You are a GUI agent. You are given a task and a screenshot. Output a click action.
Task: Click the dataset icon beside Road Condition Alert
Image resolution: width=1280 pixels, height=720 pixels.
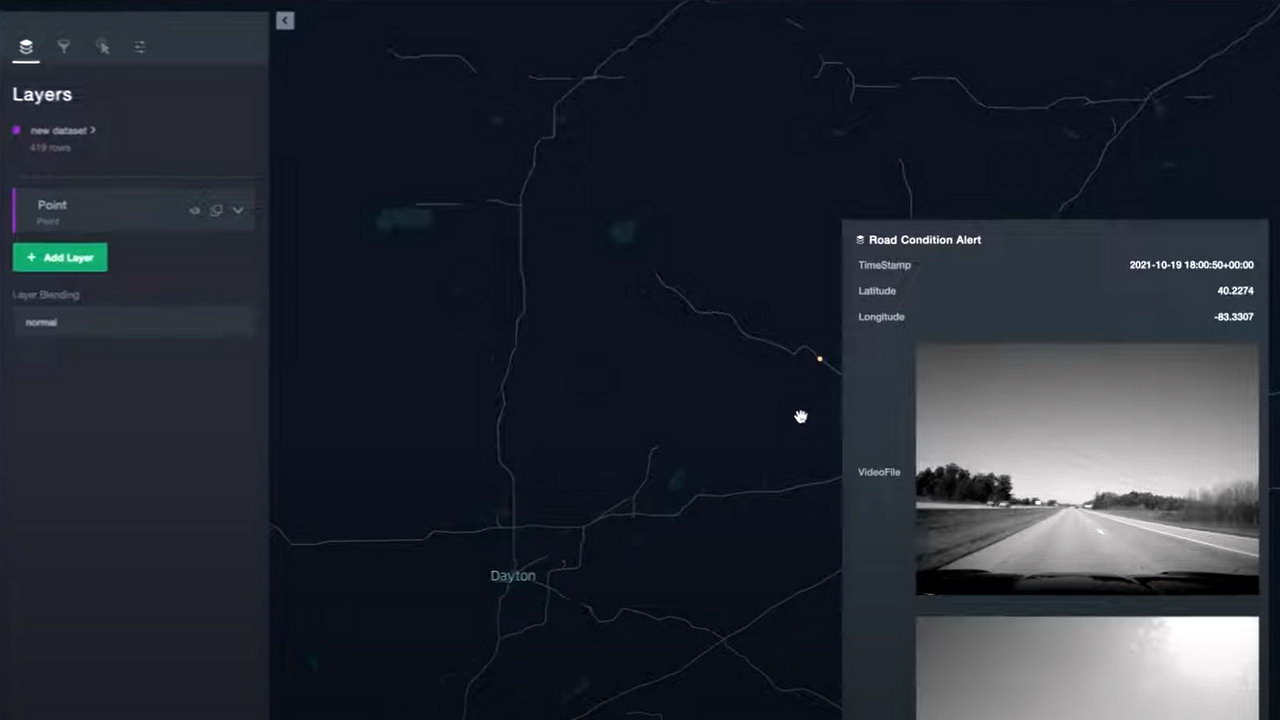tap(860, 240)
